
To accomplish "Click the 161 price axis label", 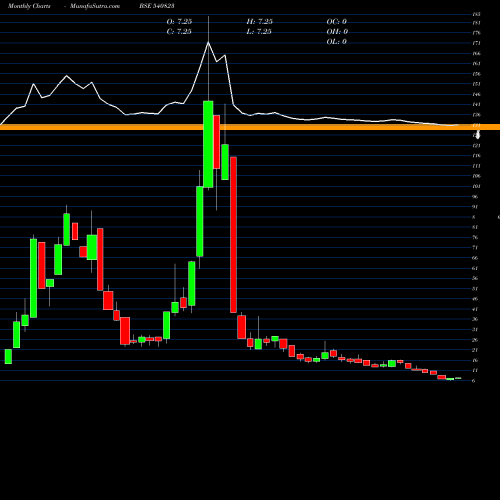I will (476, 64).
